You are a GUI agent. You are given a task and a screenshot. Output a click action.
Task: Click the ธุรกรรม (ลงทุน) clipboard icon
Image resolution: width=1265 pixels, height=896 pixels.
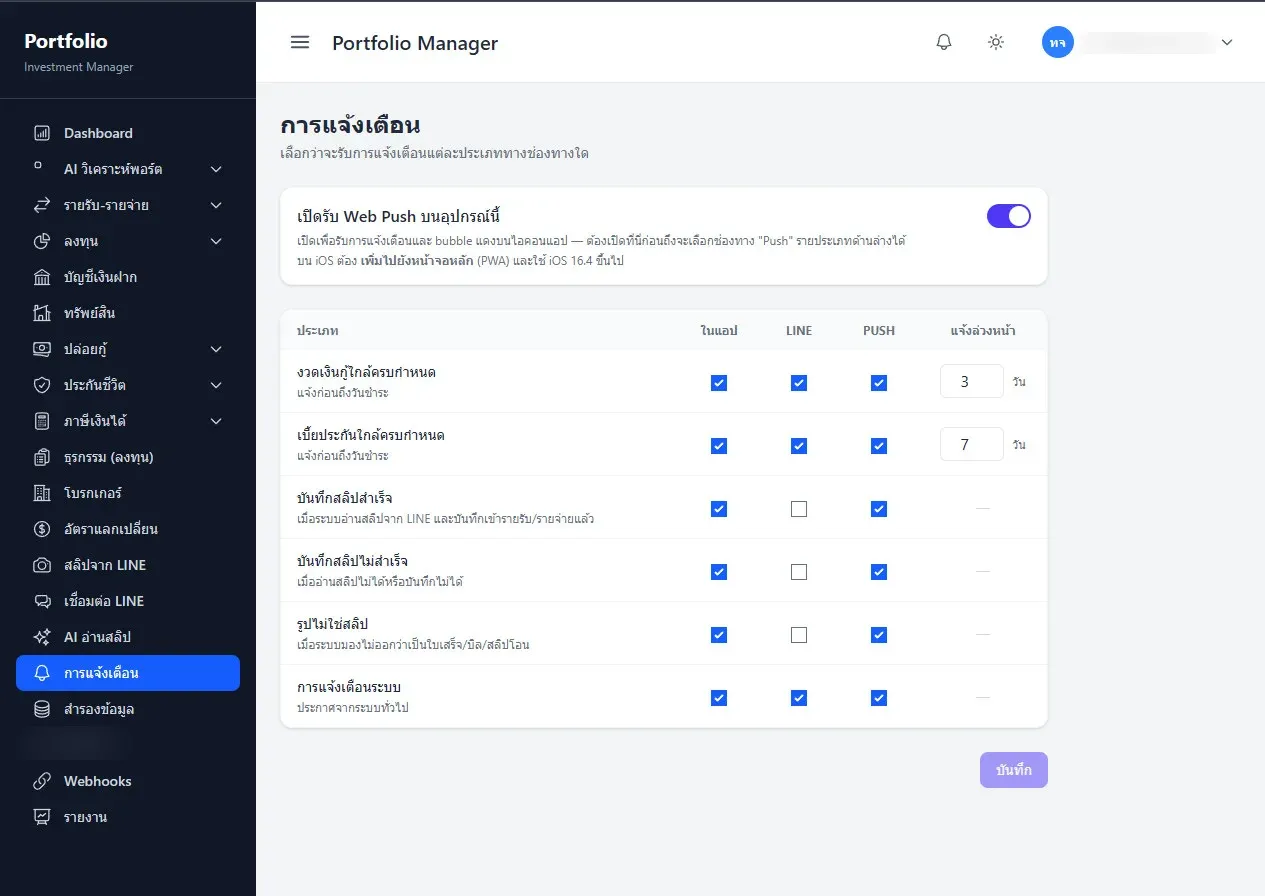tap(42, 457)
